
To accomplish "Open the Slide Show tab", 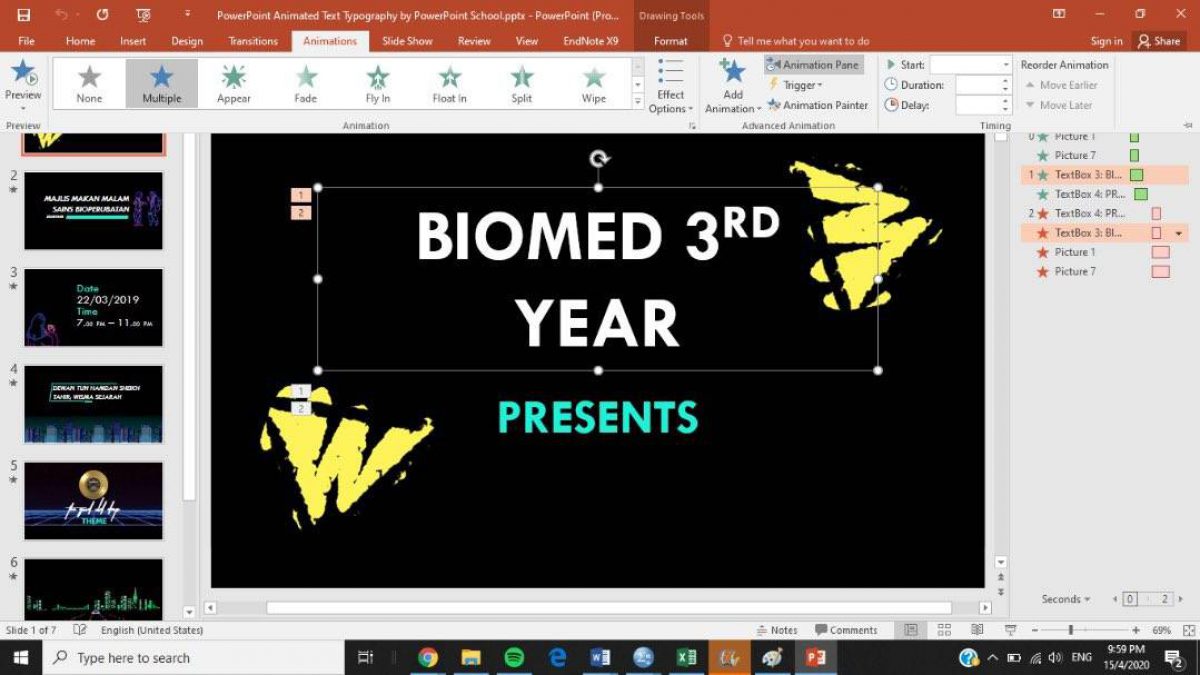I will [x=407, y=41].
